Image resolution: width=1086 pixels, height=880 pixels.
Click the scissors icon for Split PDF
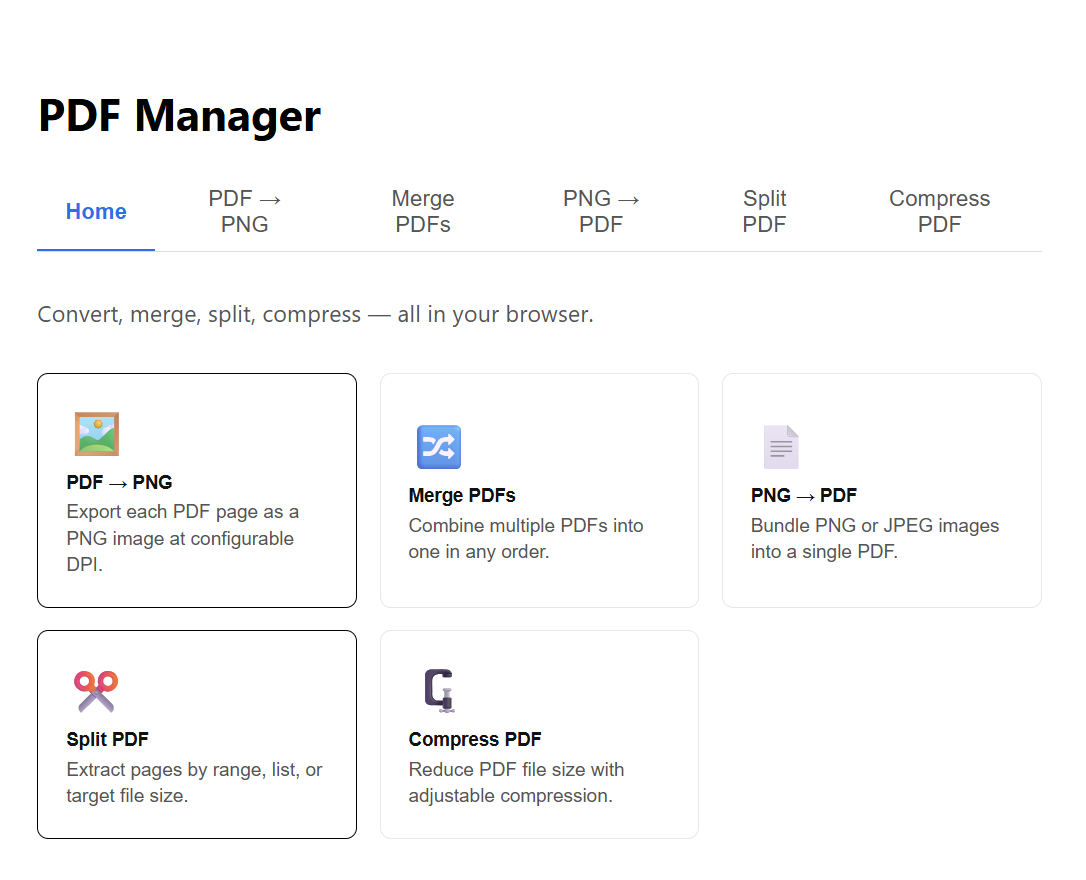(96, 691)
